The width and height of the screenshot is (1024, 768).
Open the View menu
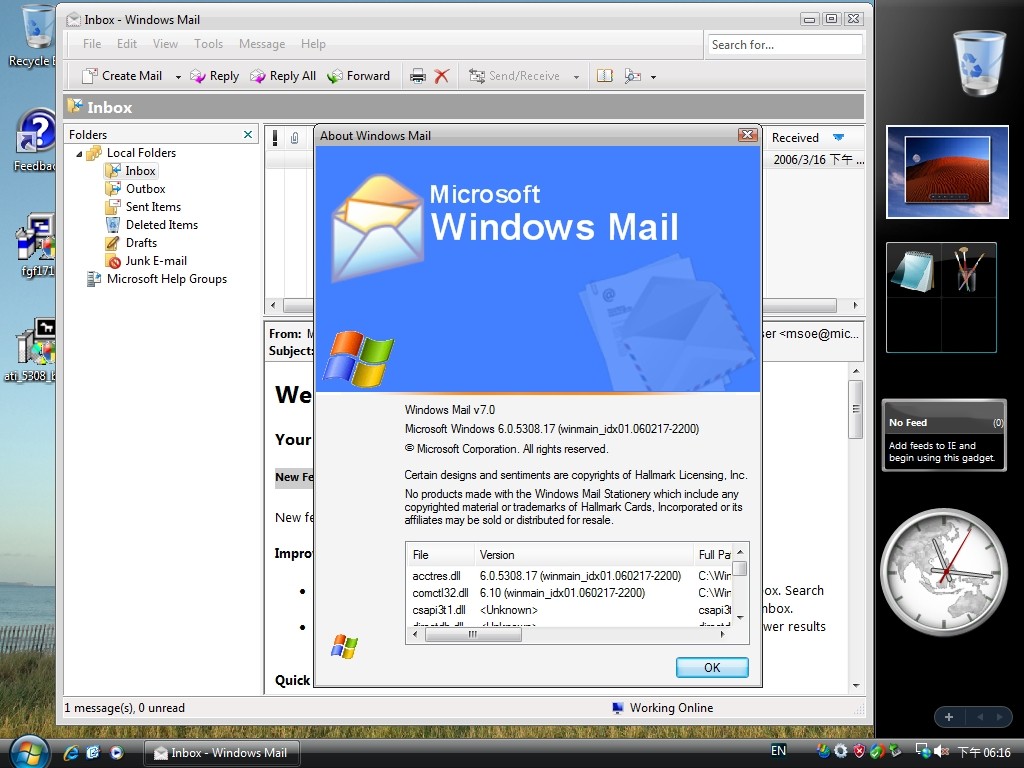pyautogui.click(x=165, y=44)
